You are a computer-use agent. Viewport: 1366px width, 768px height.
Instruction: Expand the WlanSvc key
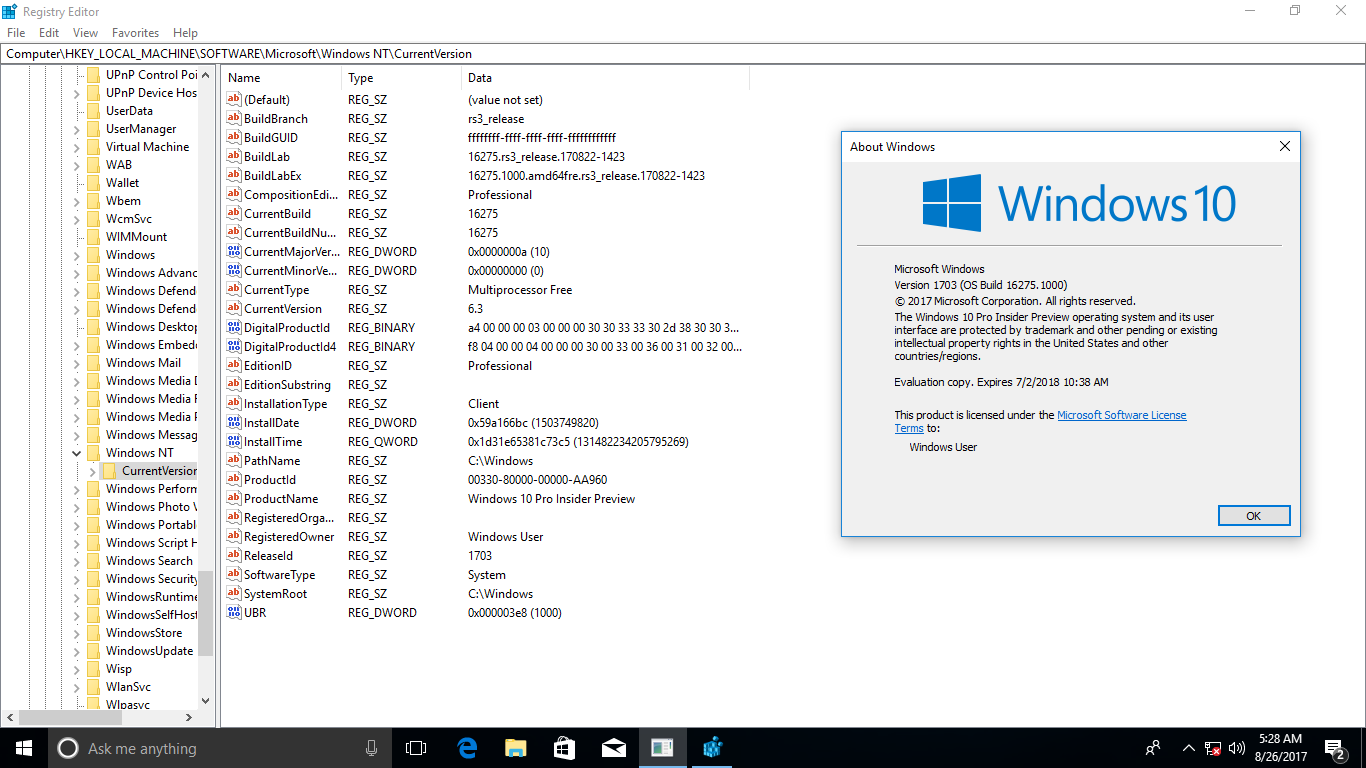click(77, 687)
